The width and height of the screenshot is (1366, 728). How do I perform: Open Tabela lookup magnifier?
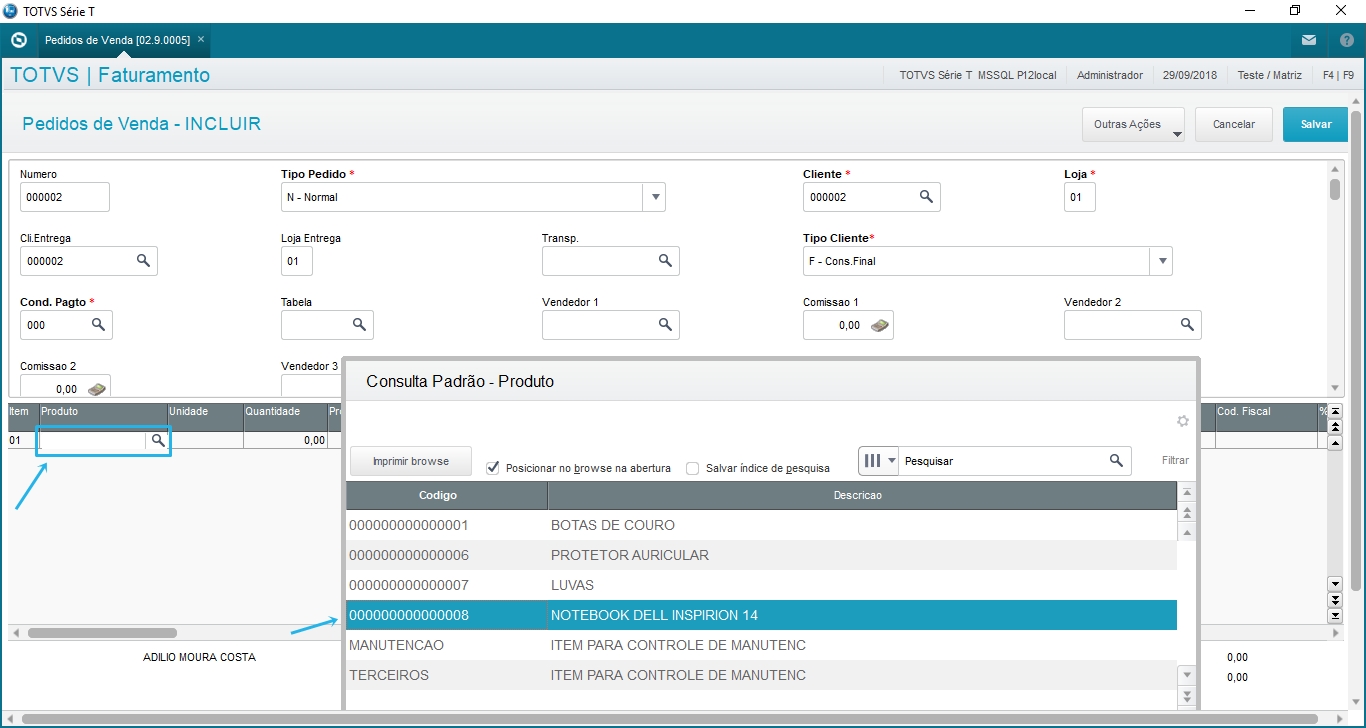(360, 325)
